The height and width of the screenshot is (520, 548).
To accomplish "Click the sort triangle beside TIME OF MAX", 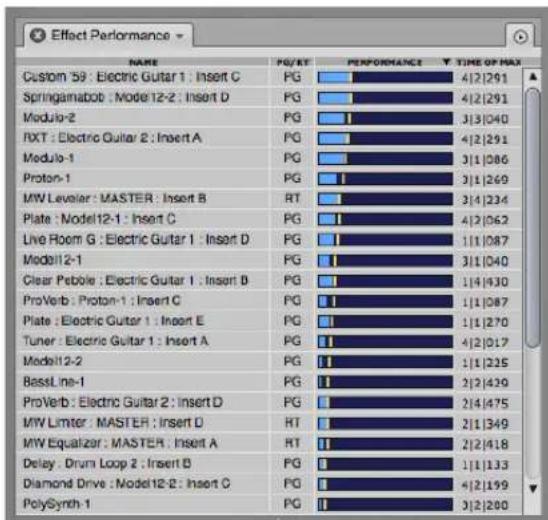I will [446, 62].
